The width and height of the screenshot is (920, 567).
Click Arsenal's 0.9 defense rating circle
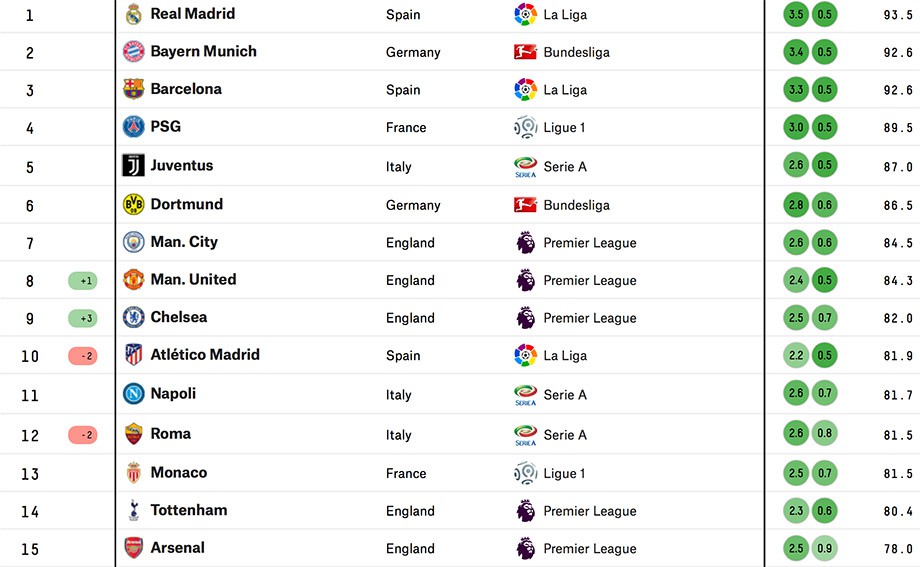(824, 548)
